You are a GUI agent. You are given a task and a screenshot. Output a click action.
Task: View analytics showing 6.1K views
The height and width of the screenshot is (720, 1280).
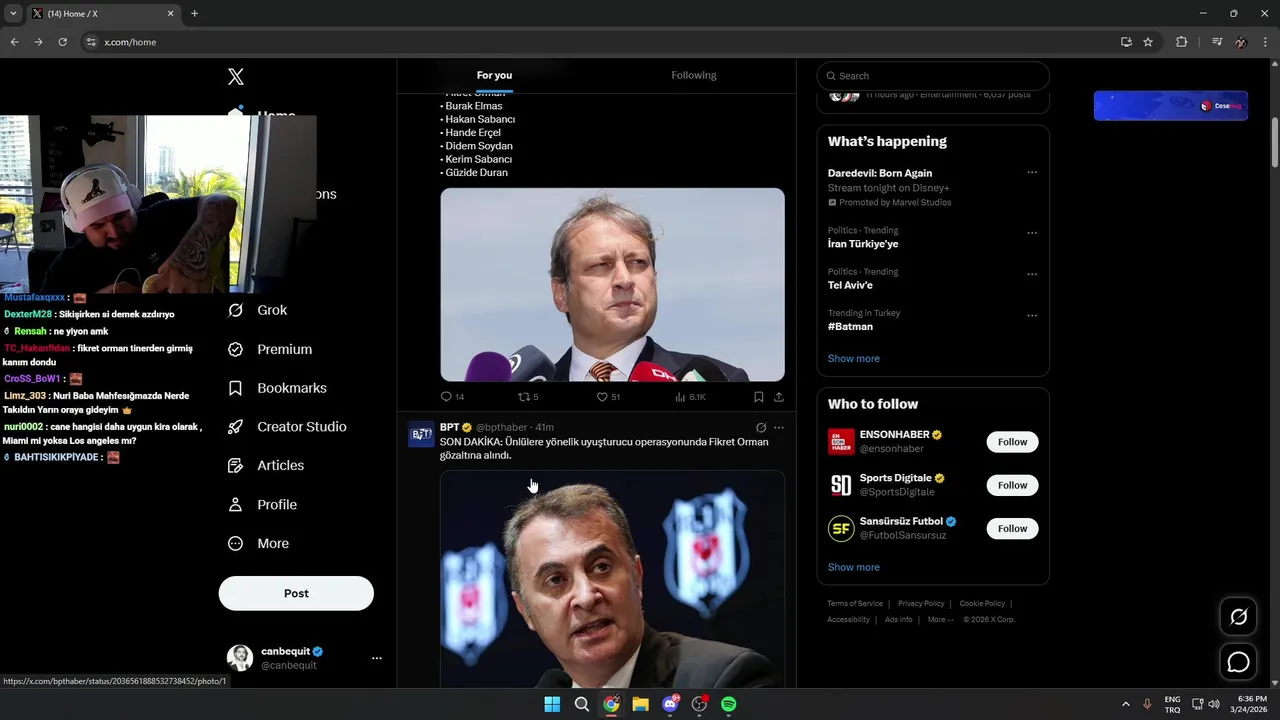[690, 397]
